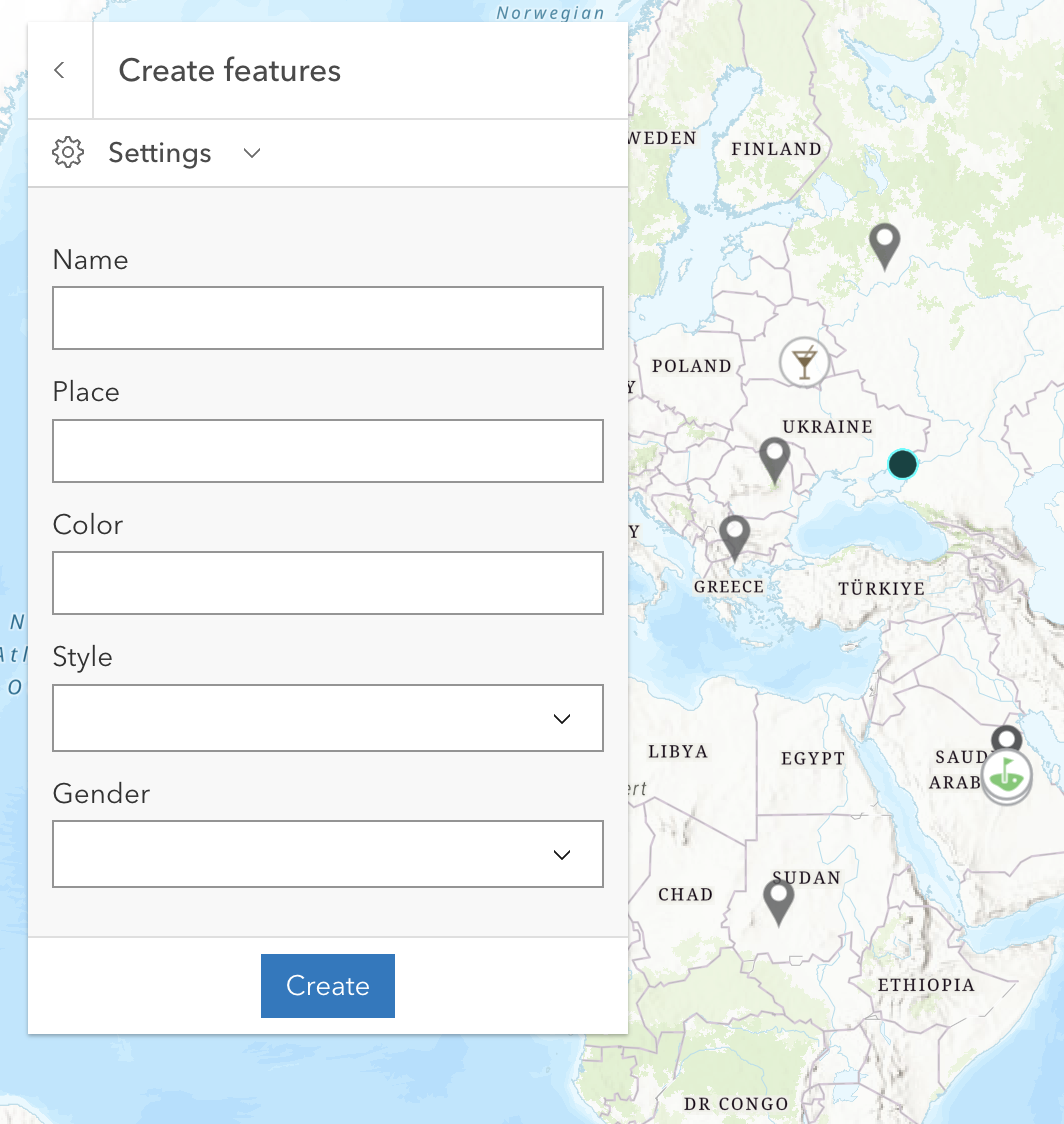The height and width of the screenshot is (1124, 1064).
Task: Select the dark teal circle marker
Action: [x=902, y=464]
